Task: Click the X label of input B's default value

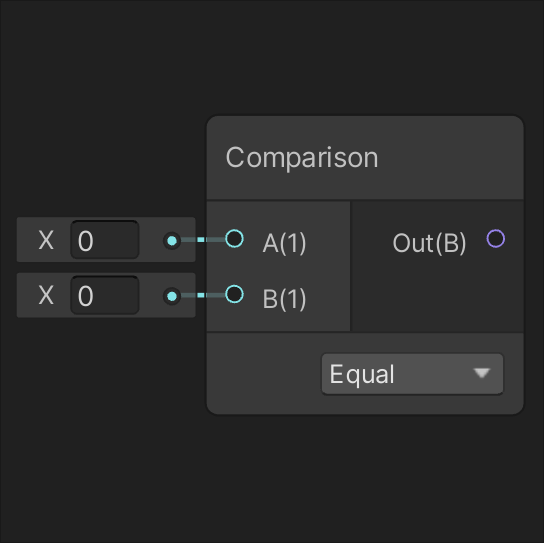Action: (46, 296)
